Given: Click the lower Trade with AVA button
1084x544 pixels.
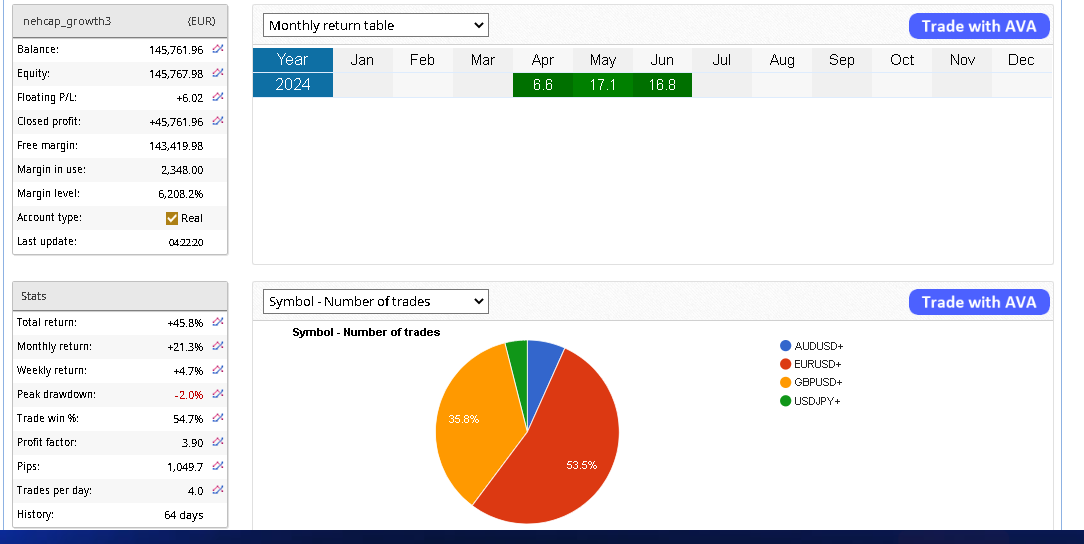Looking at the screenshot, I should pyautogui.click(x=979, y=302).
